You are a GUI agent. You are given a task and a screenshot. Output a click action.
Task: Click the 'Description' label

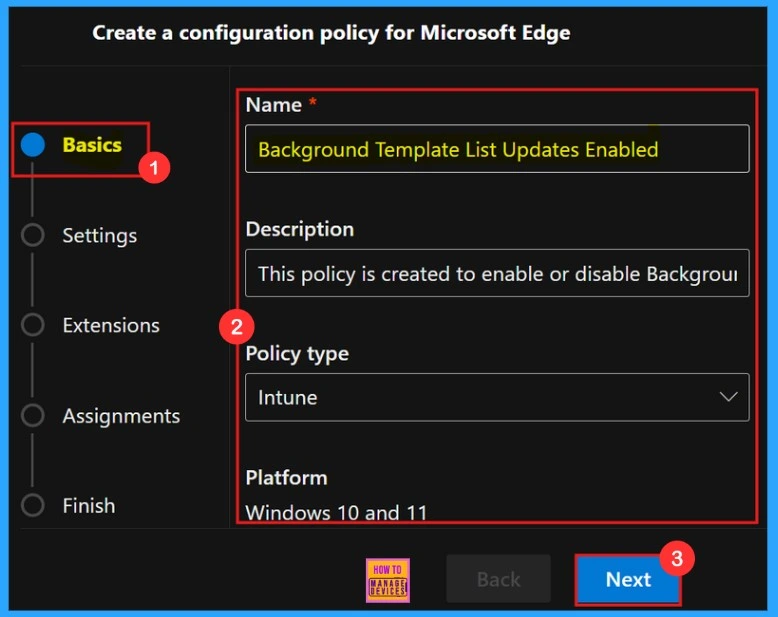pos(300,229)
